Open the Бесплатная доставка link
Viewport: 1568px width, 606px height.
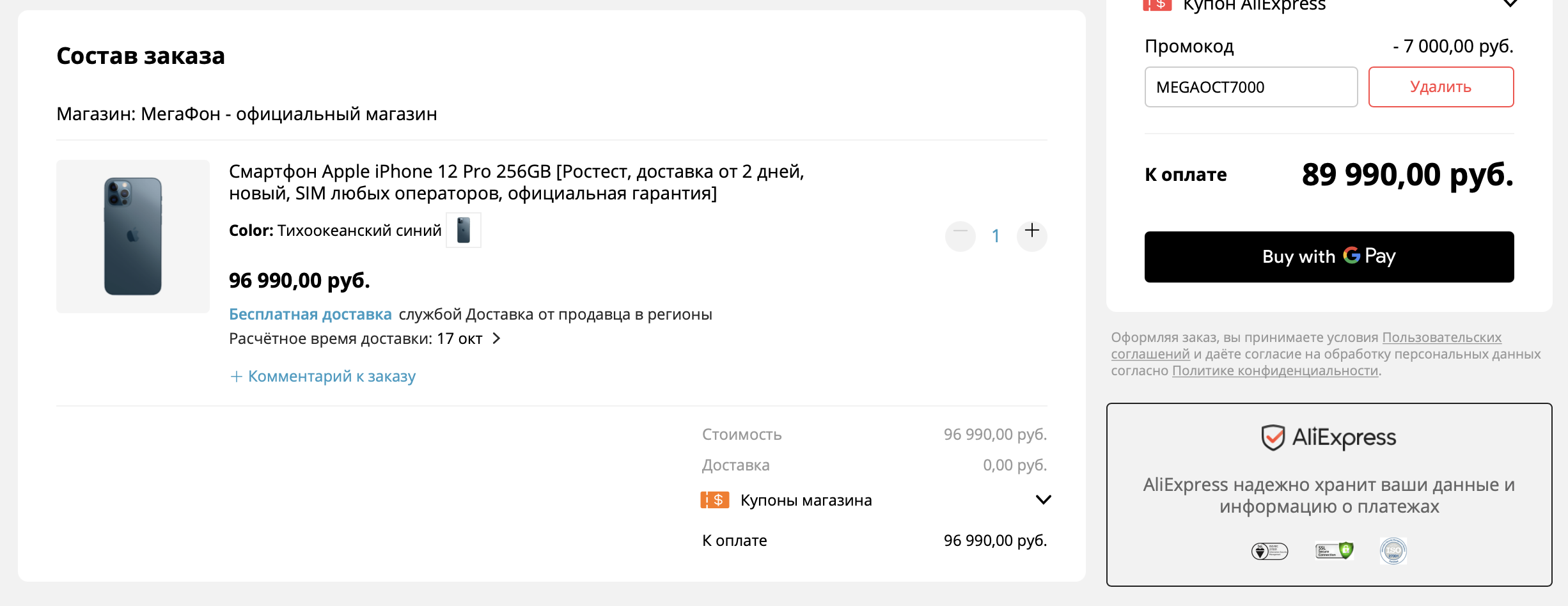[x=310, y=315]
